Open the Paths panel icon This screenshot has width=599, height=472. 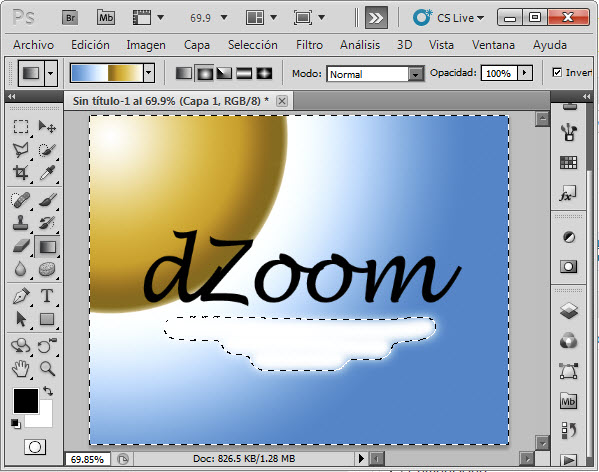coord(568,371)
